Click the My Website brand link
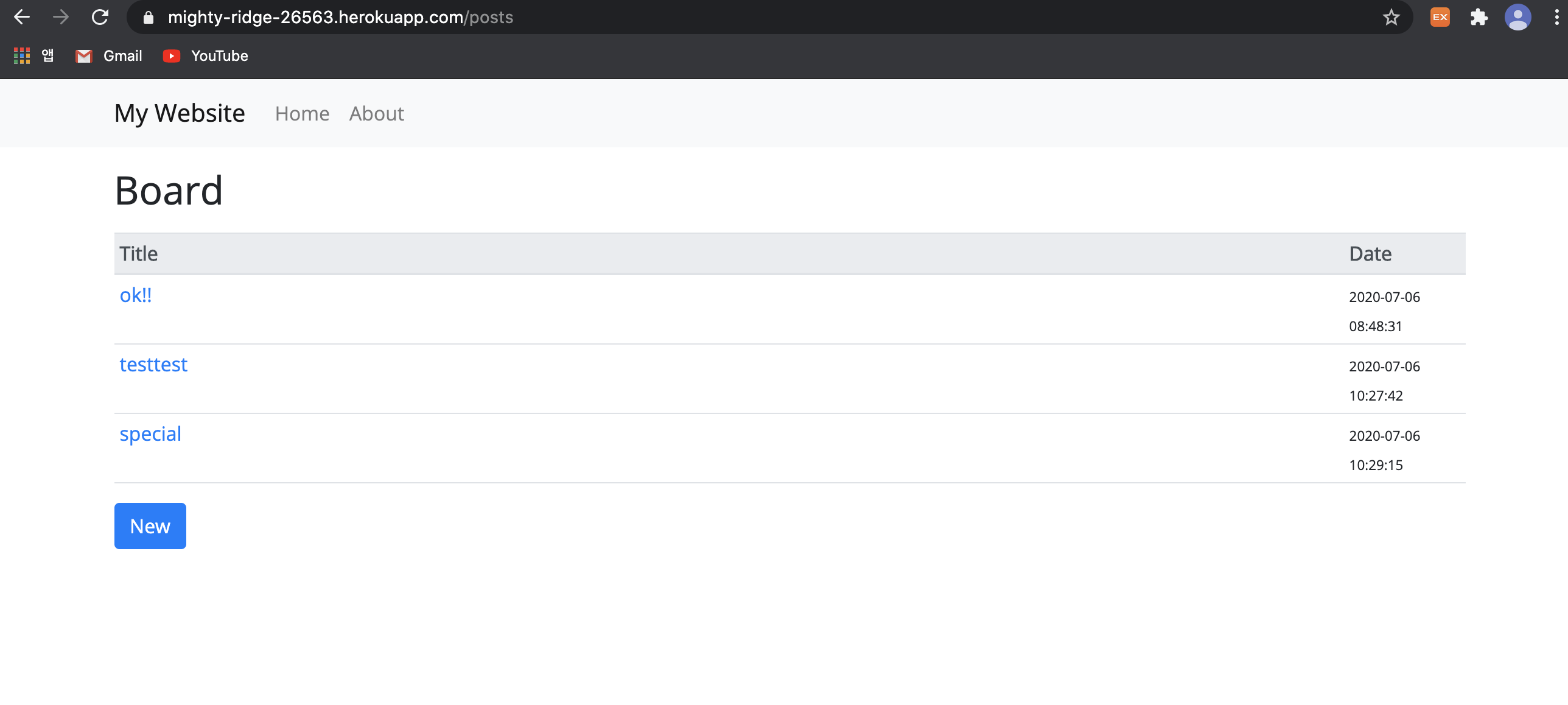 coord(180,113)
